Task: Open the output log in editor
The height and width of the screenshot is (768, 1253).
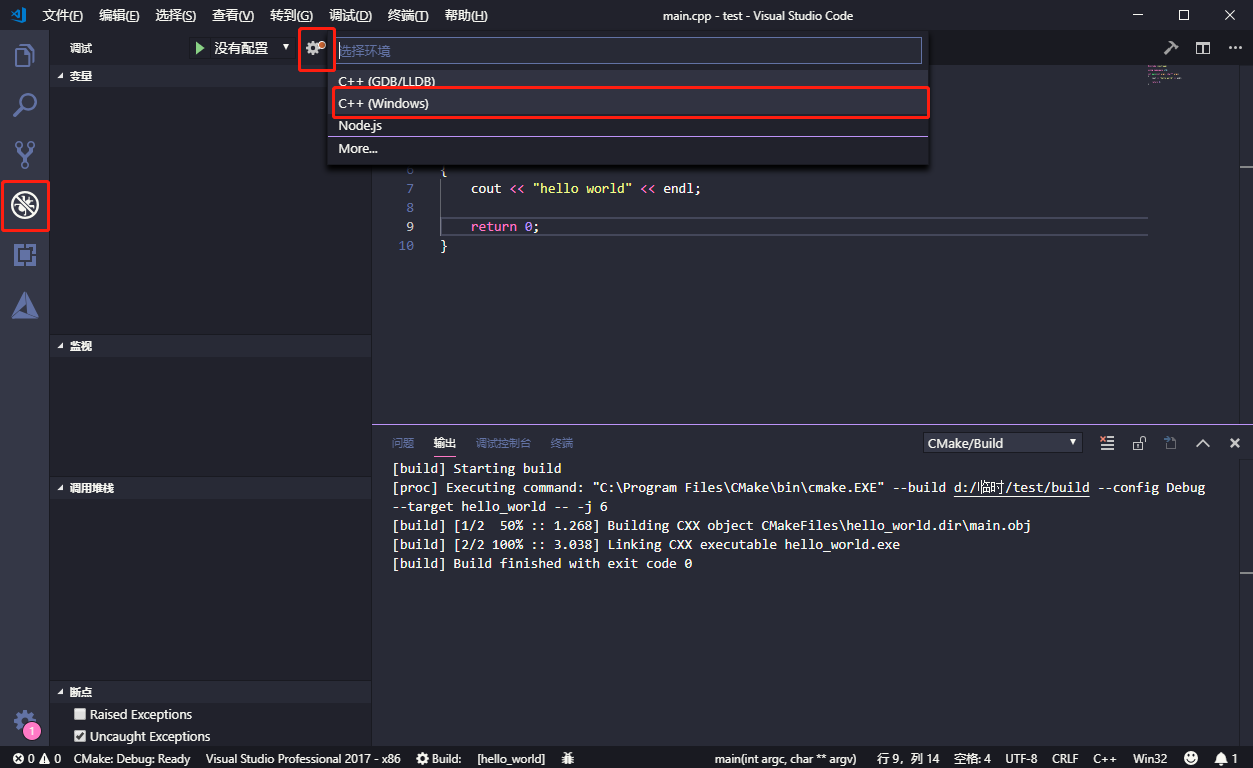Action: (x=1170, y=443)
